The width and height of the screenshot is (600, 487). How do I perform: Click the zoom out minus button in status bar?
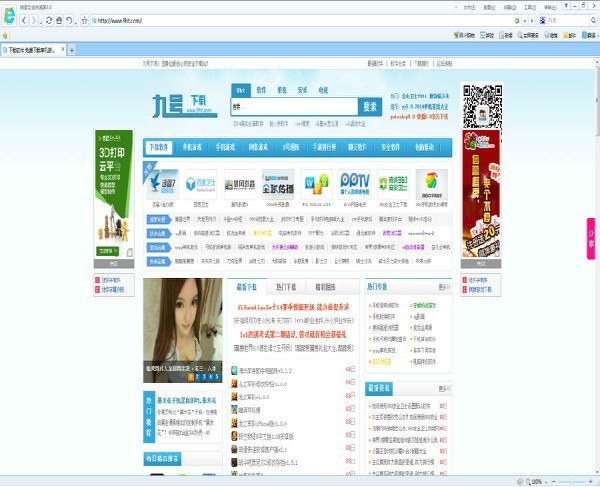click(553, 482)
